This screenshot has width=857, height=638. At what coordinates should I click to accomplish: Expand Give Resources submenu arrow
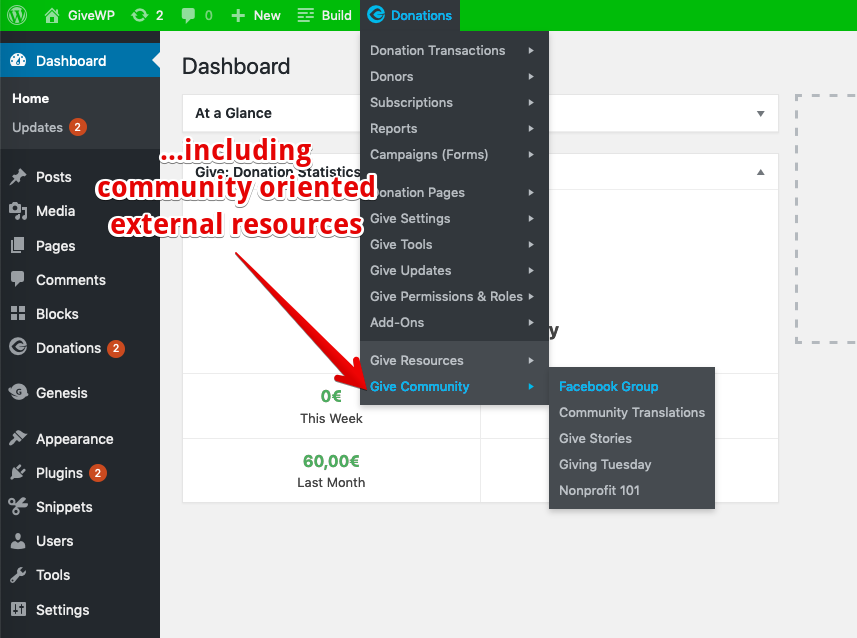pos(531,360)
